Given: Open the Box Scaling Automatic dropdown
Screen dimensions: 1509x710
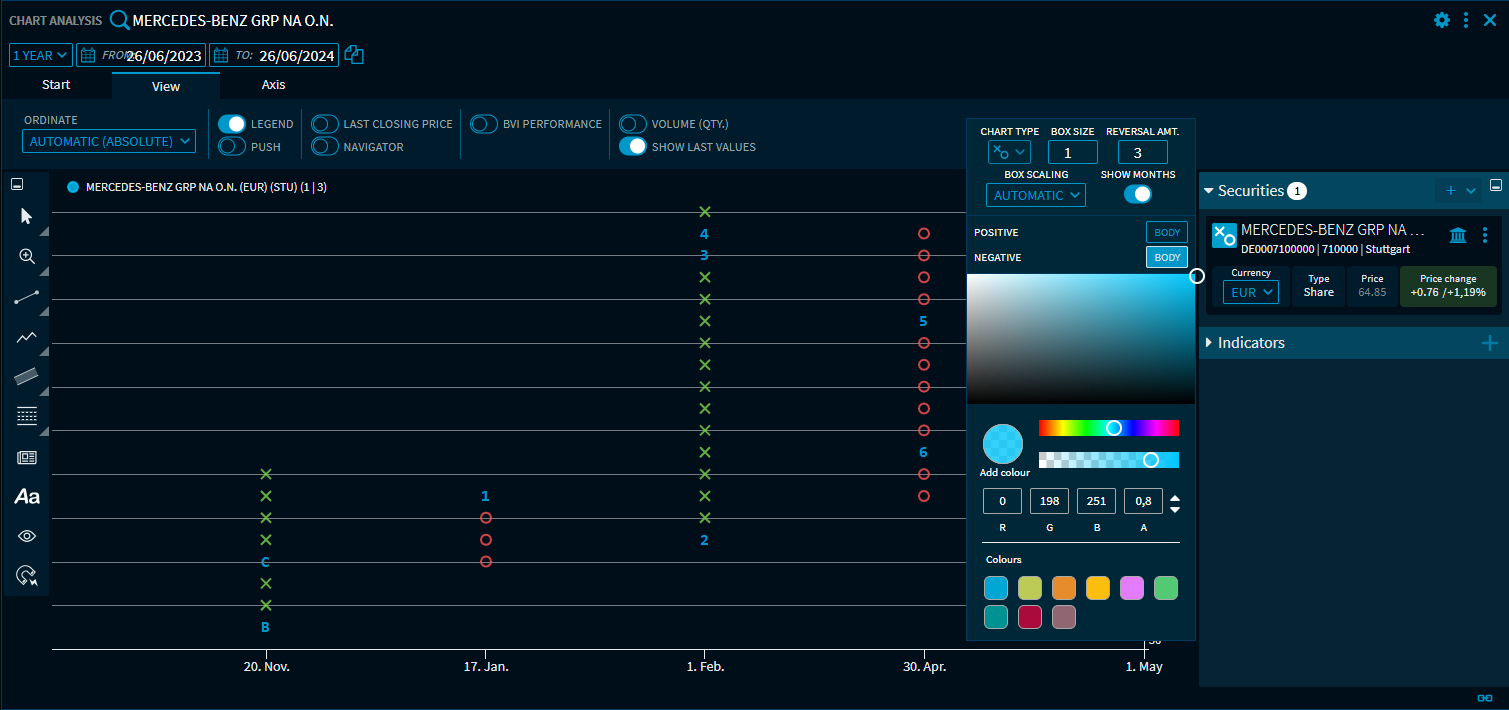Looking at the screenshot, I should 1035,195.
